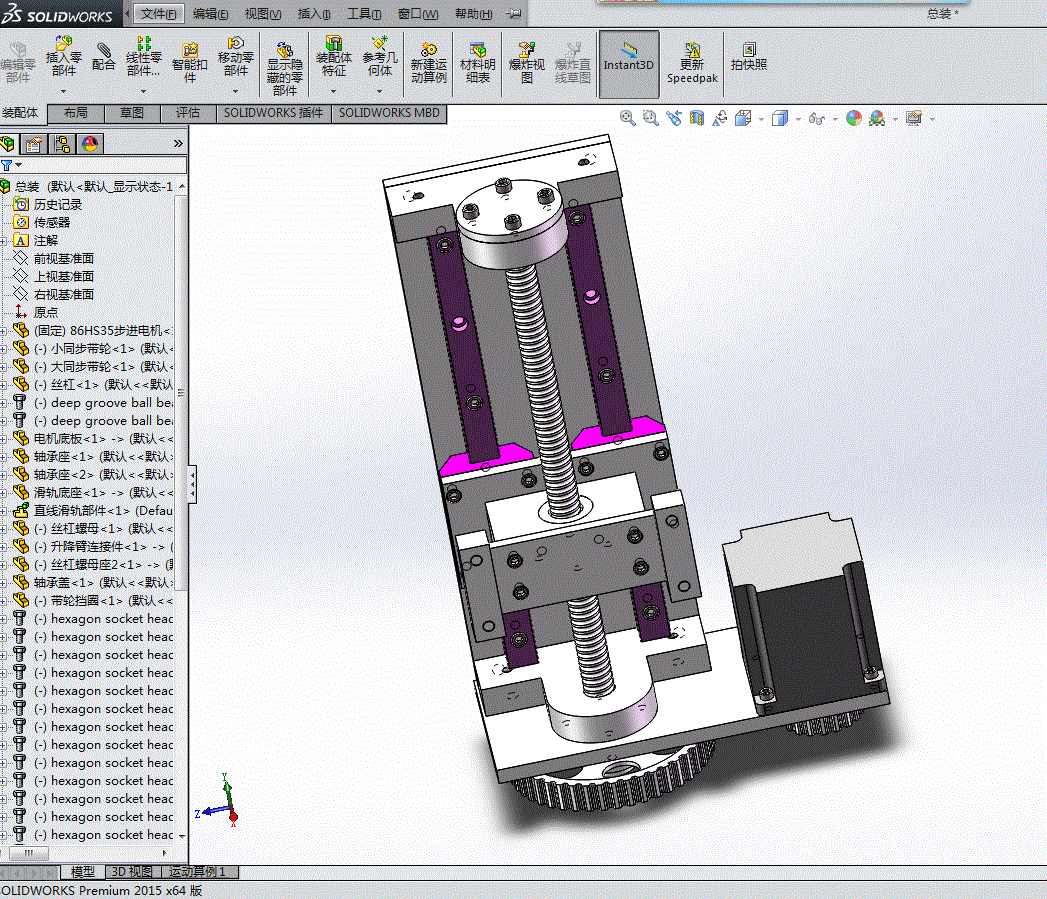Open 爆炸视图 exploded view tool
Screen dimensions: 1047x899
click(x=526, y=62)
